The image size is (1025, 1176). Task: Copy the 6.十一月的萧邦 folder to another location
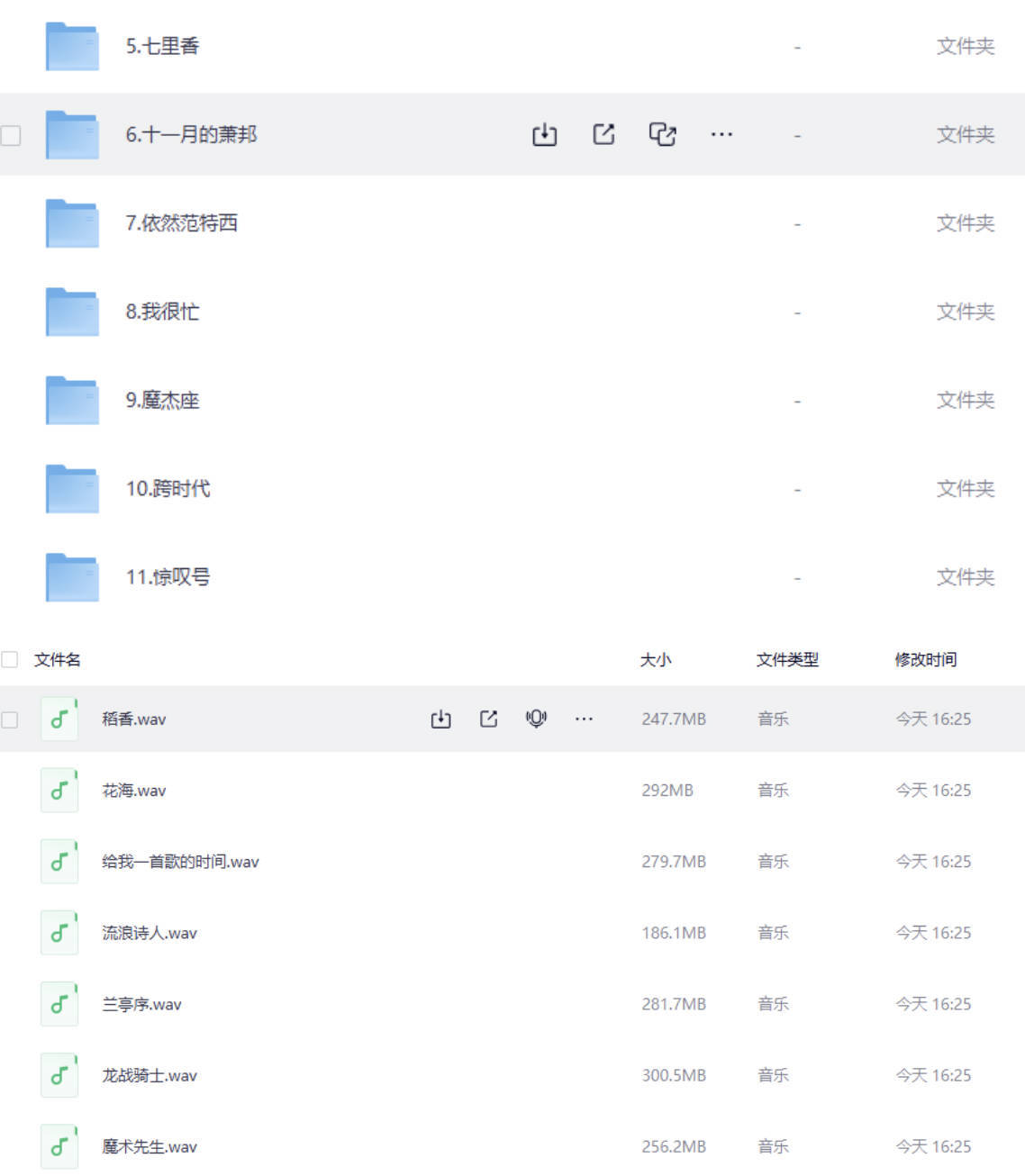(x=663, y=133)
